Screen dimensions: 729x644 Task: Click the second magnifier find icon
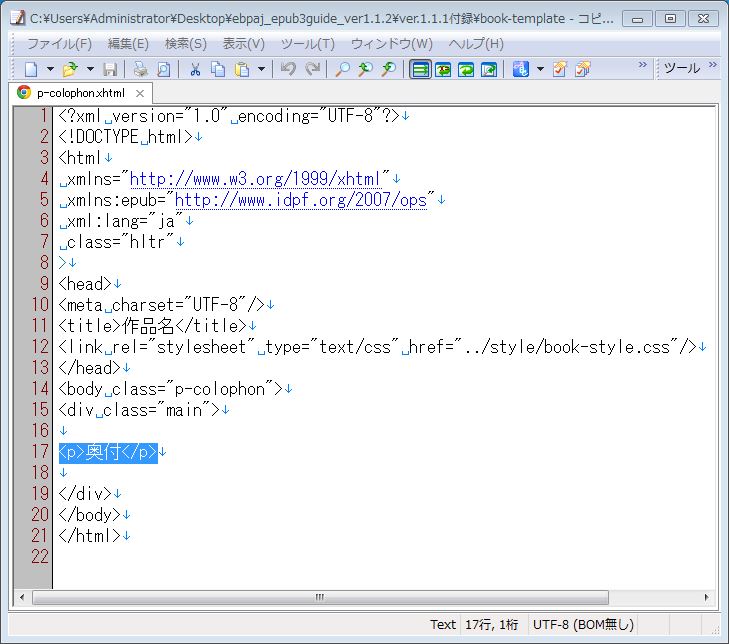pos(365,69)
